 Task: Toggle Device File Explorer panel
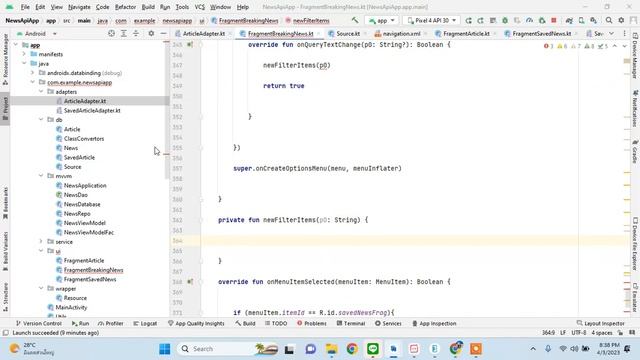click(x=635, y=244)
